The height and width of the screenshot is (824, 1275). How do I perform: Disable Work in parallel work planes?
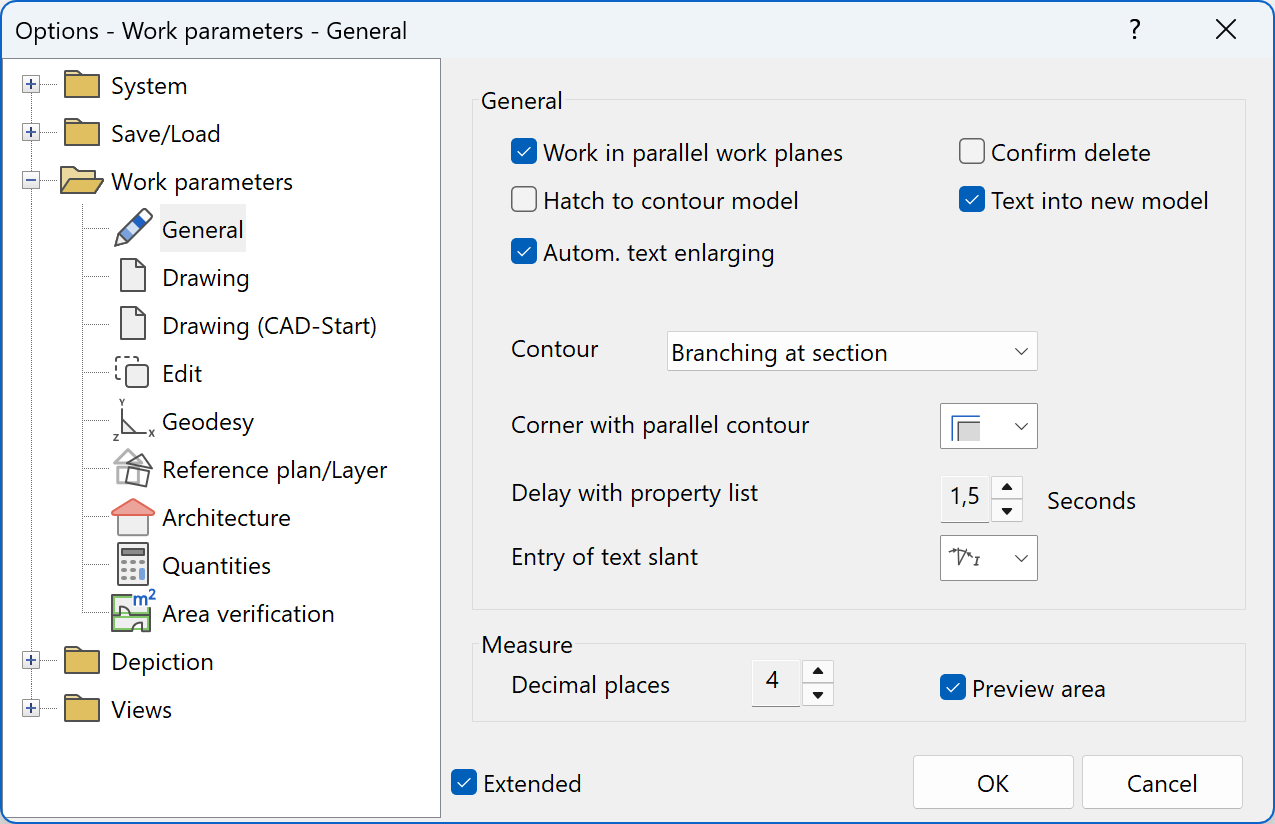tap(523, 151)
